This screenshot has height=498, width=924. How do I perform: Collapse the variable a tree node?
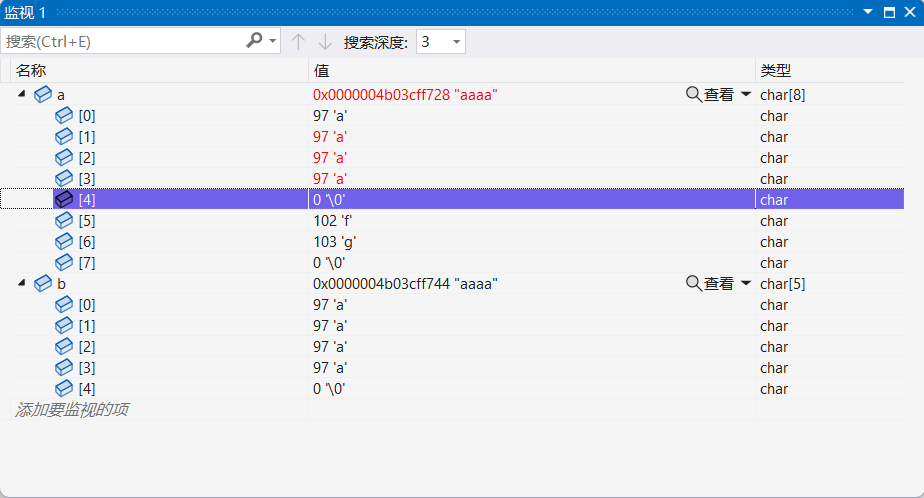click(22, 93)
